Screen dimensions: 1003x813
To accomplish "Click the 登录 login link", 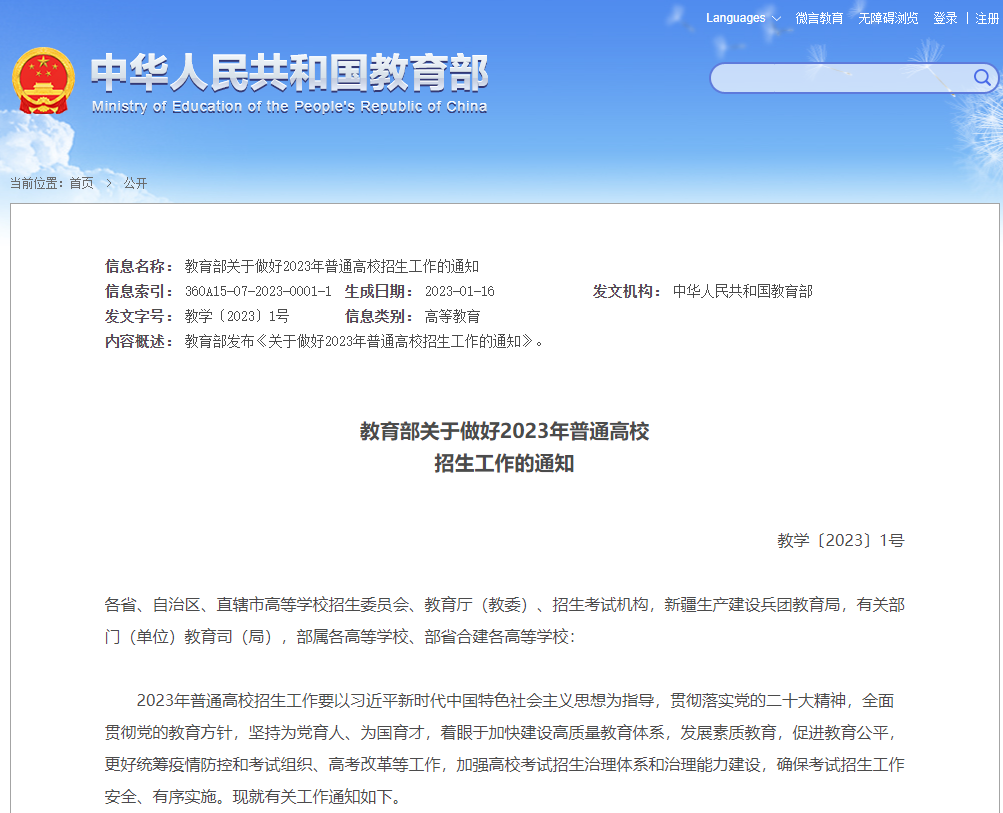I will click(x=945, y=18).
